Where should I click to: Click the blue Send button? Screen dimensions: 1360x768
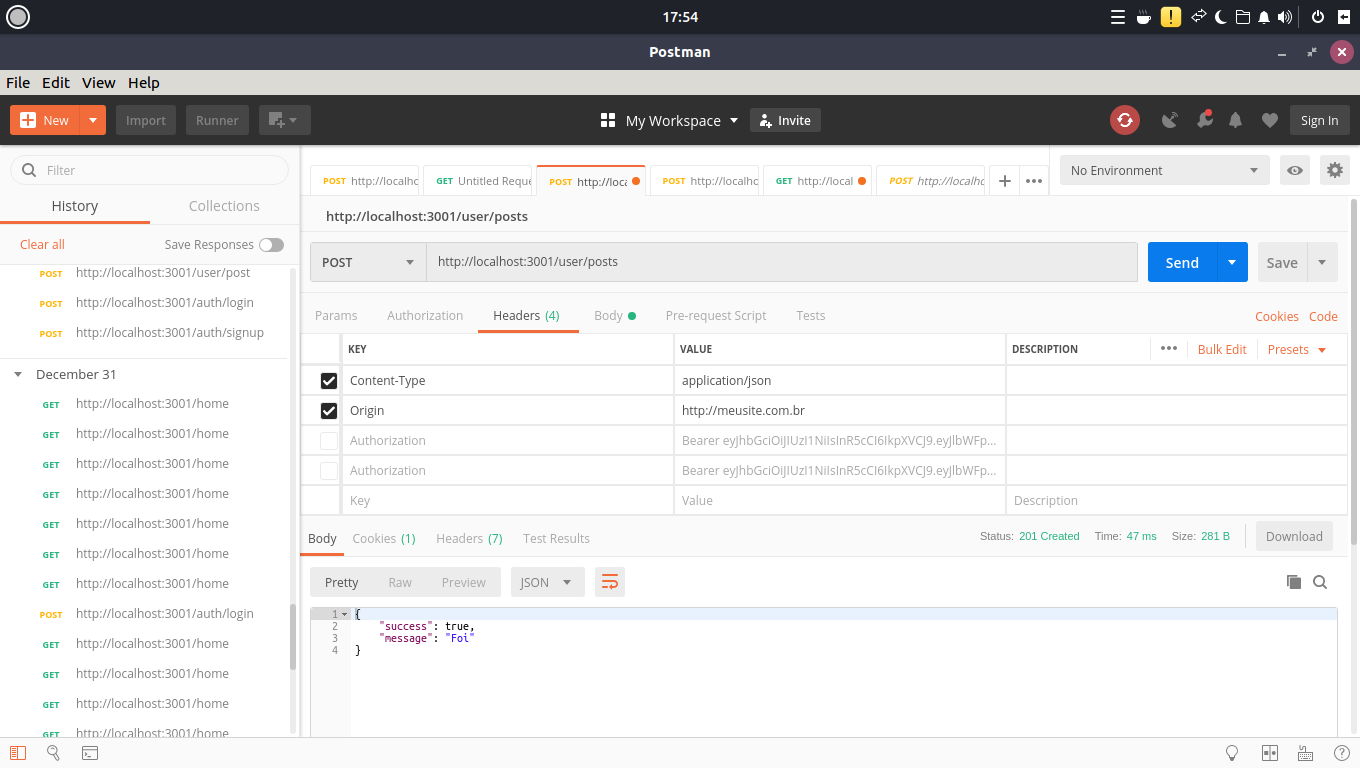click(1182, 262)
